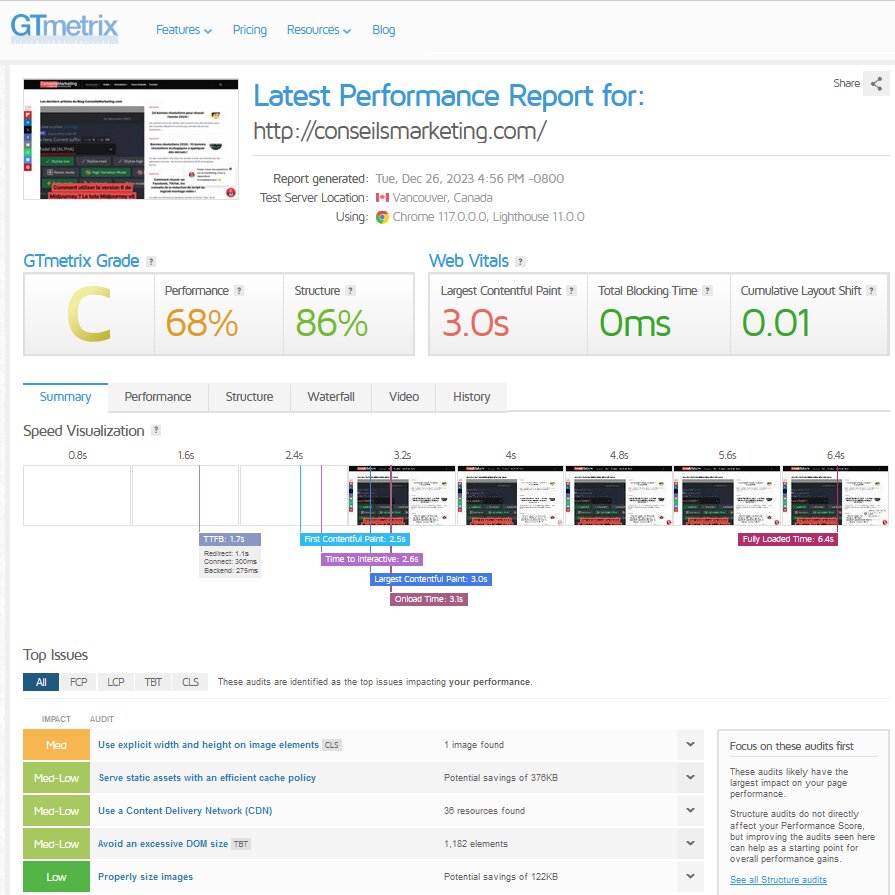
Task: Filter top issues by LCP
Action: [116, 682]
